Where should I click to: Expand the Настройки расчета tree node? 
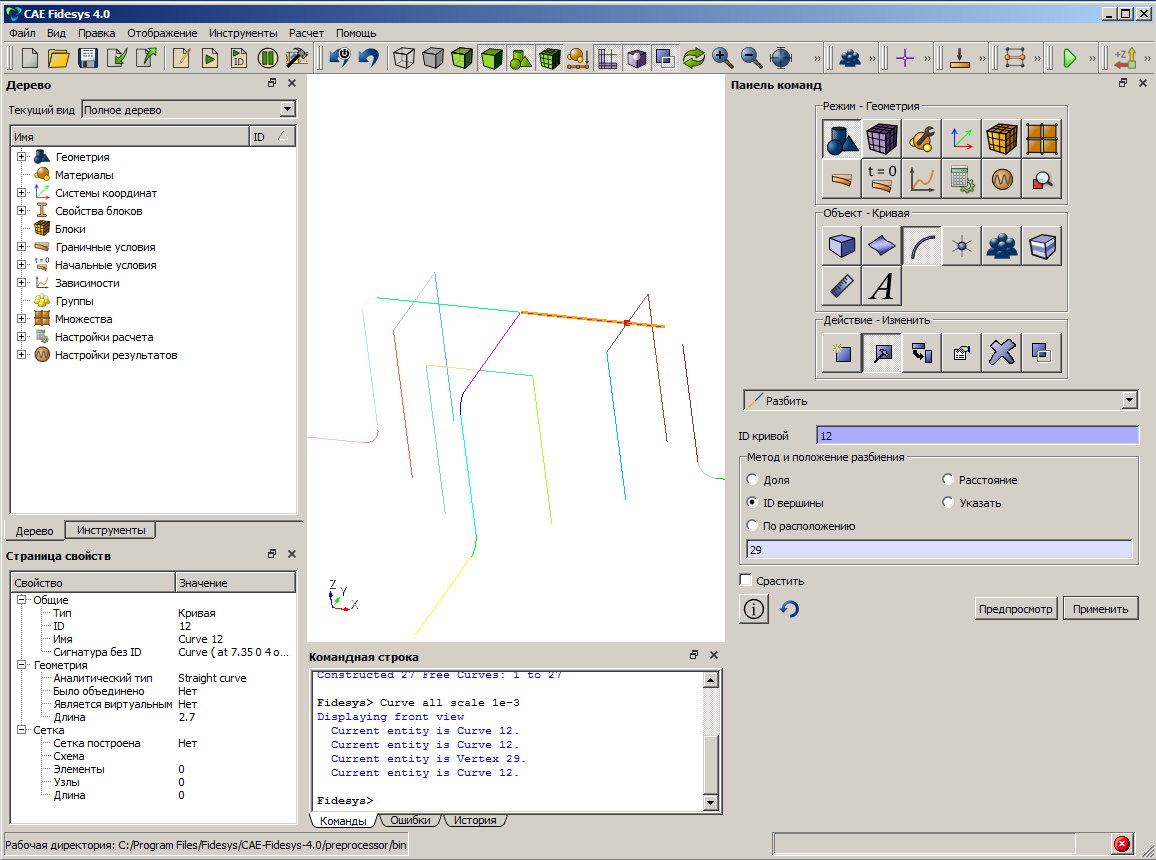(21, 337)
